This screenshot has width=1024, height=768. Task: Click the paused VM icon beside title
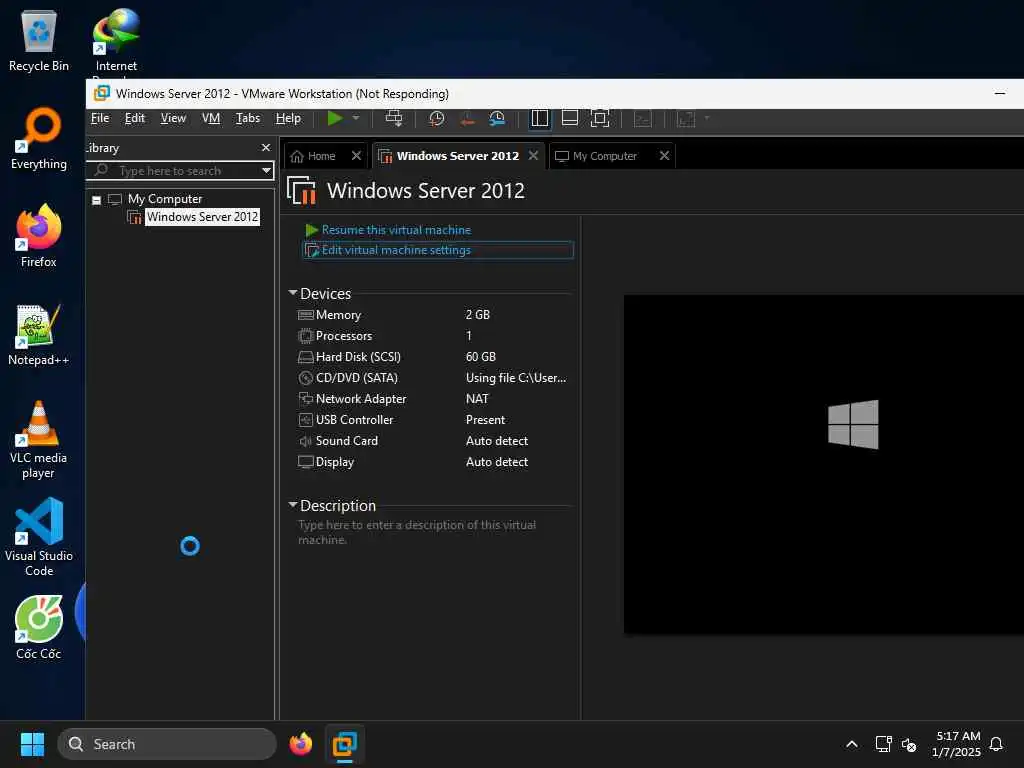click(x=301, y=190)
